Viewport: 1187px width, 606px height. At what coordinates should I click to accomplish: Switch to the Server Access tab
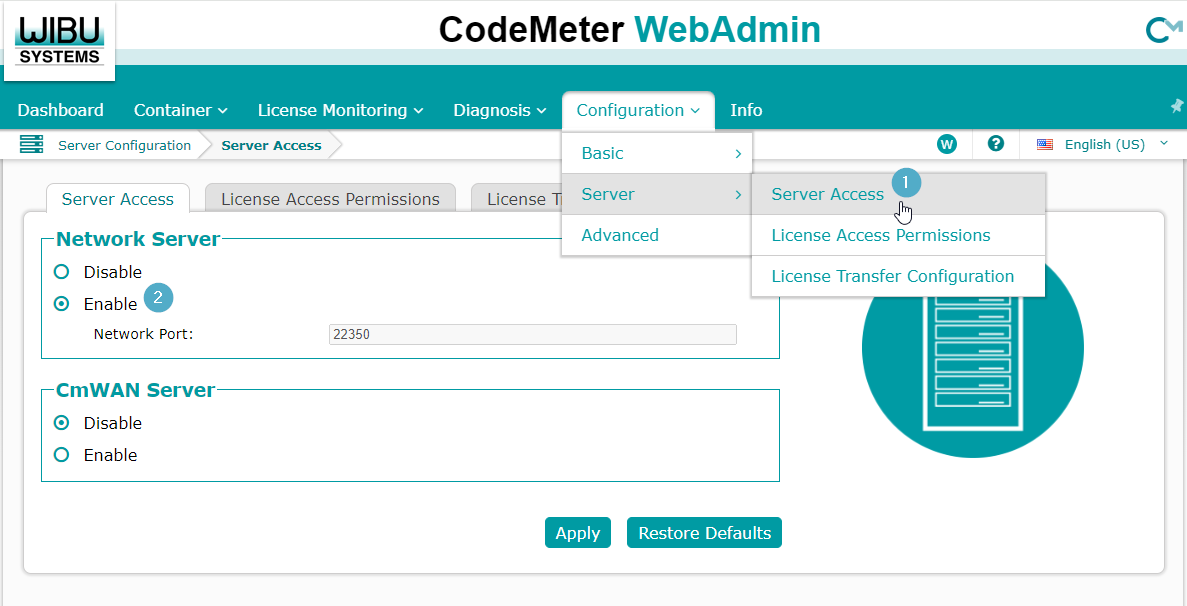(x=118, y=199)
